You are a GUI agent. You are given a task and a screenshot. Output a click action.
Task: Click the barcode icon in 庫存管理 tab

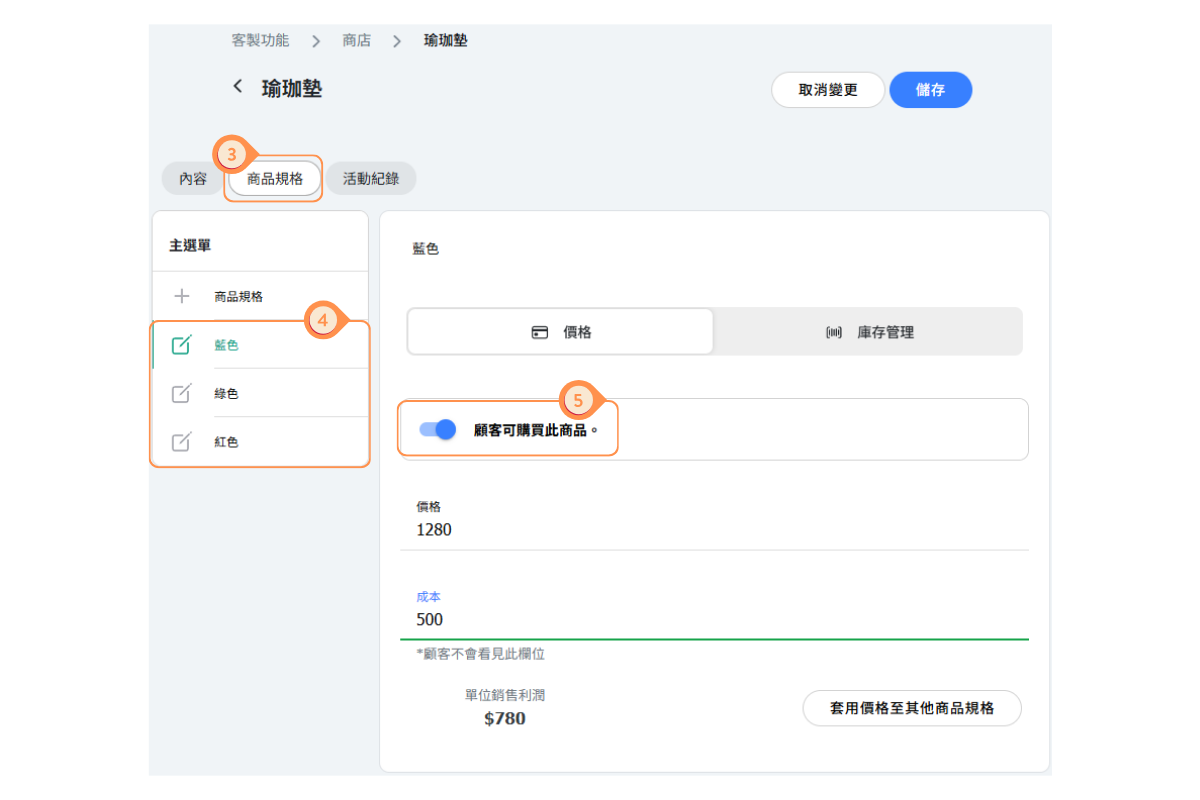[834, 332]
